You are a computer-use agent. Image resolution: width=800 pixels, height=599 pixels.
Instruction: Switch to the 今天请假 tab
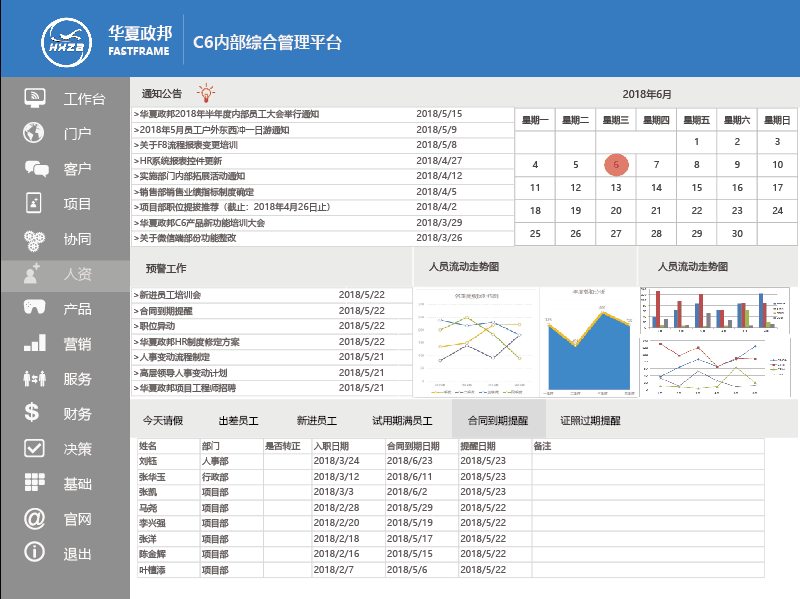(162, 421)
